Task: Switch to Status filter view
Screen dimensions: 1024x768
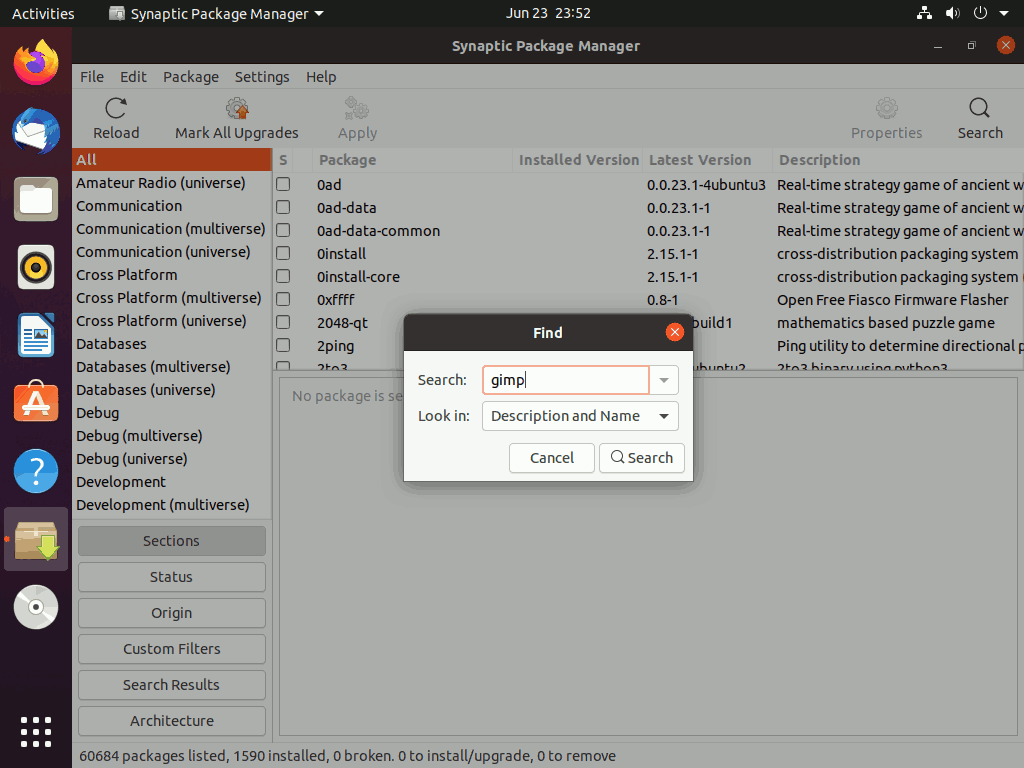Action: 172,577
